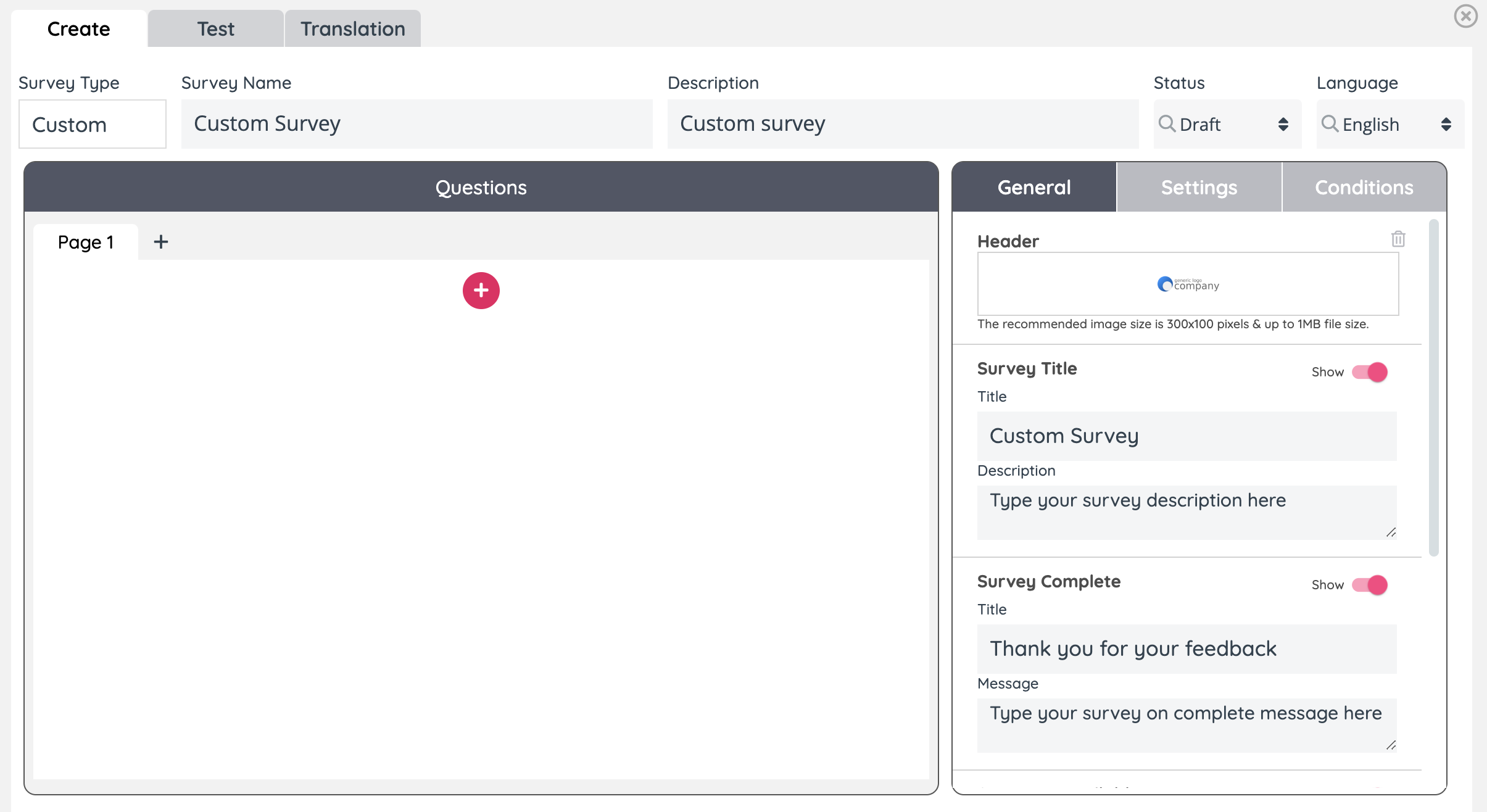
Task: Click the Survey Type Custom field
Action: click(93, 124)
